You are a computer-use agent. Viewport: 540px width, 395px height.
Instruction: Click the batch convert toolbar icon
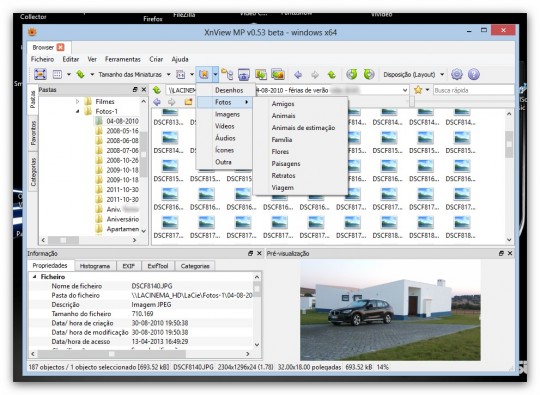click(x=261, y=74)
